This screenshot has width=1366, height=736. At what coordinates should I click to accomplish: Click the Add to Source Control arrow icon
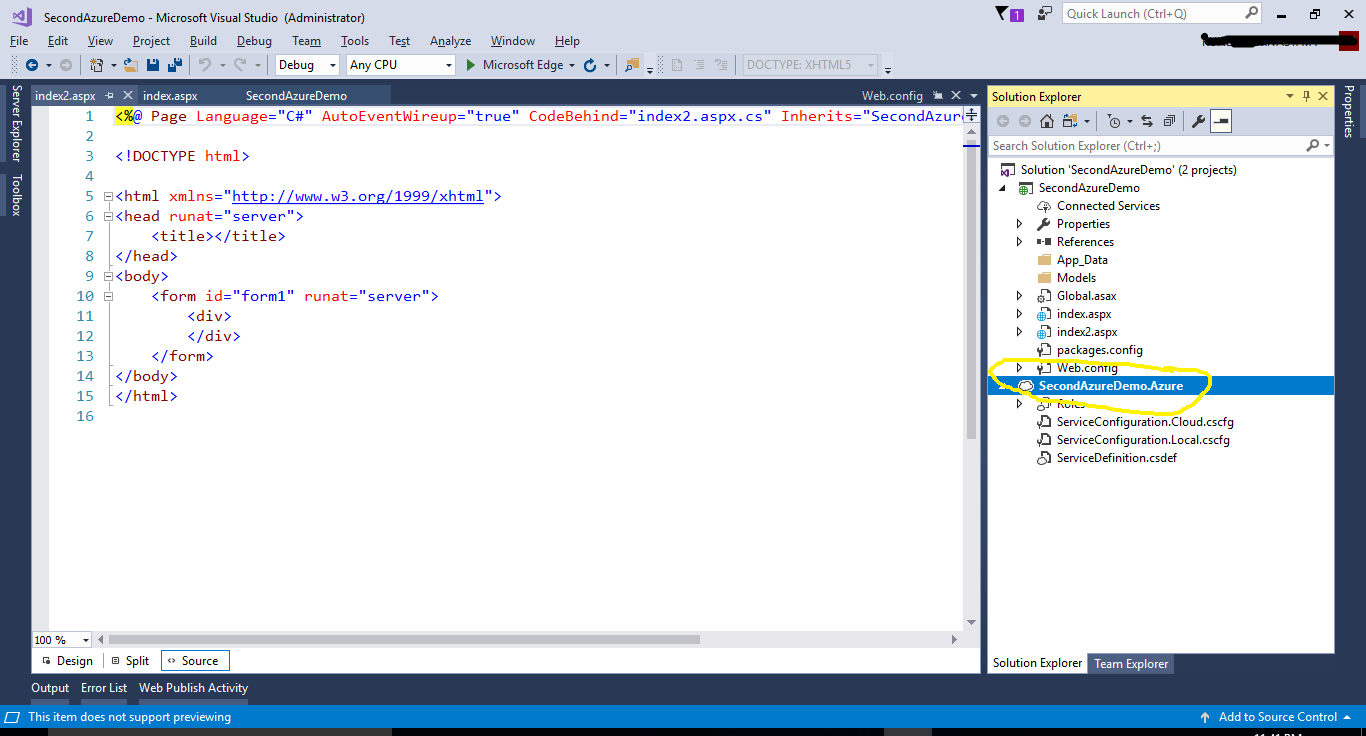pyautogui.click(x=1205, y=717)
